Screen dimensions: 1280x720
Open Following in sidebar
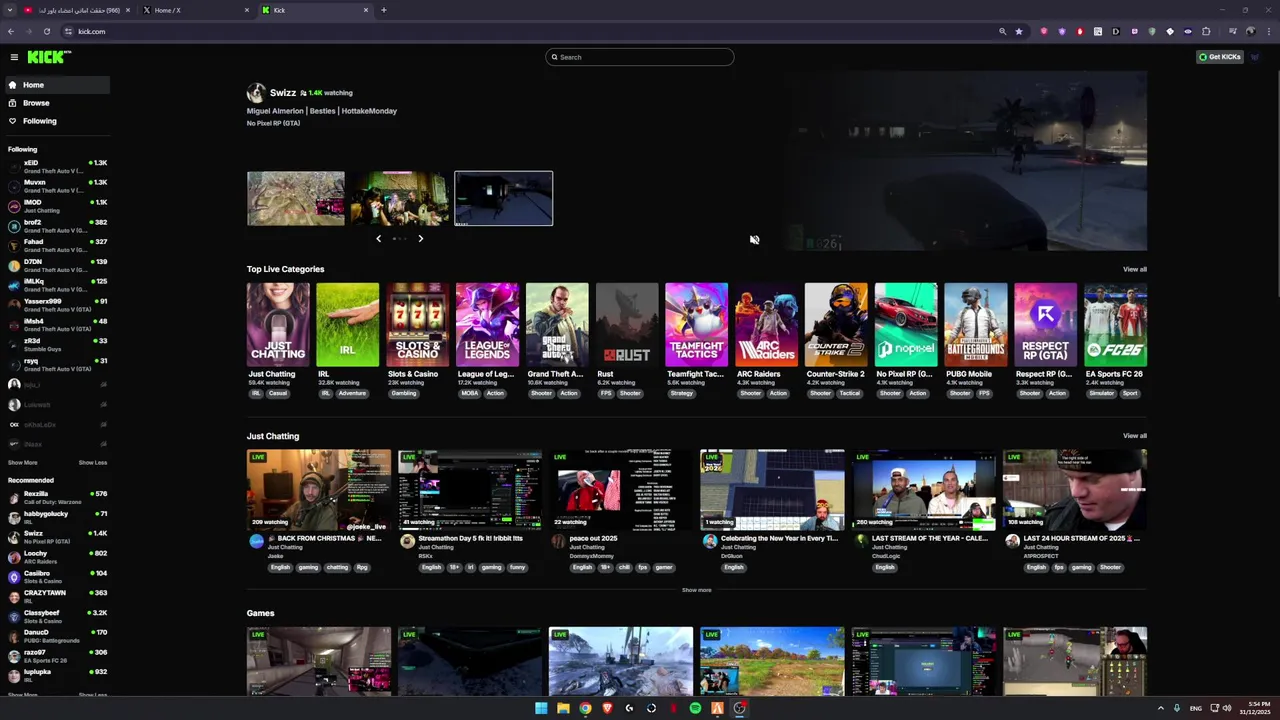pyautogui.click(x=56, y=121)
